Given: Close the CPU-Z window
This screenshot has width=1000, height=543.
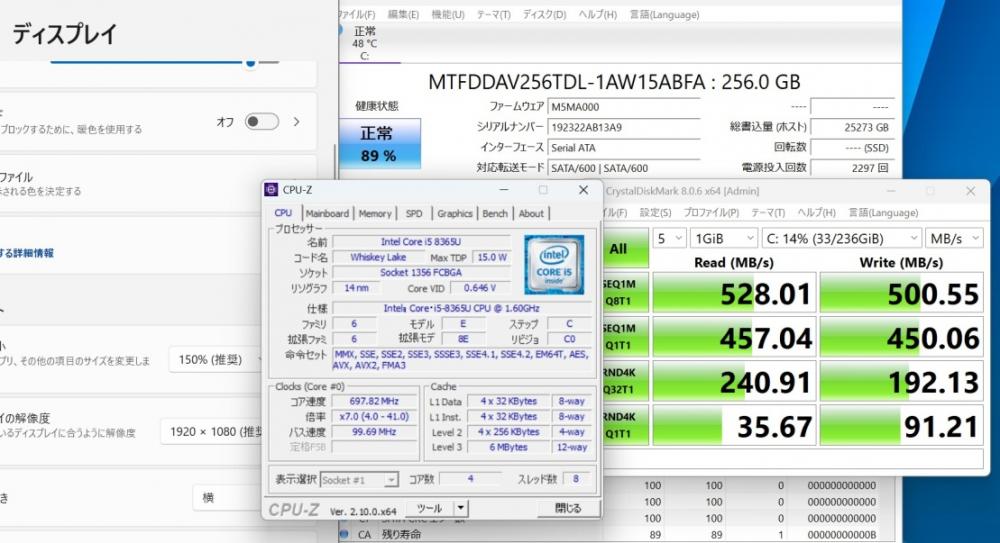Looking at the screenshot, I should pos(583,190).
